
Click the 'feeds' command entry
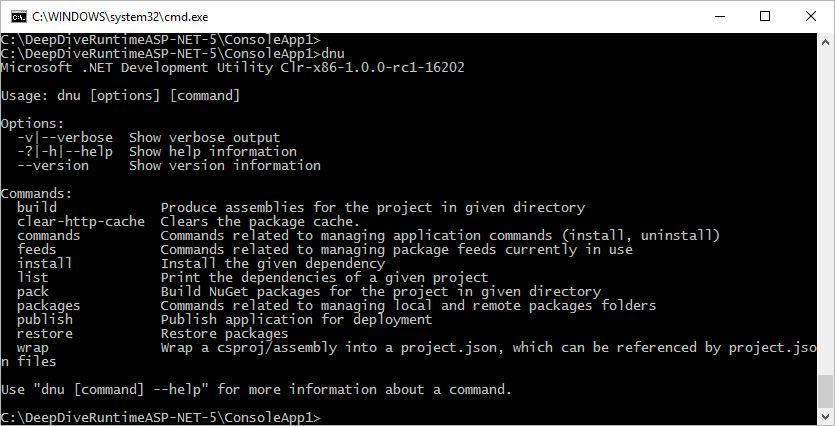pyautogui.click(x=37, y=250)
